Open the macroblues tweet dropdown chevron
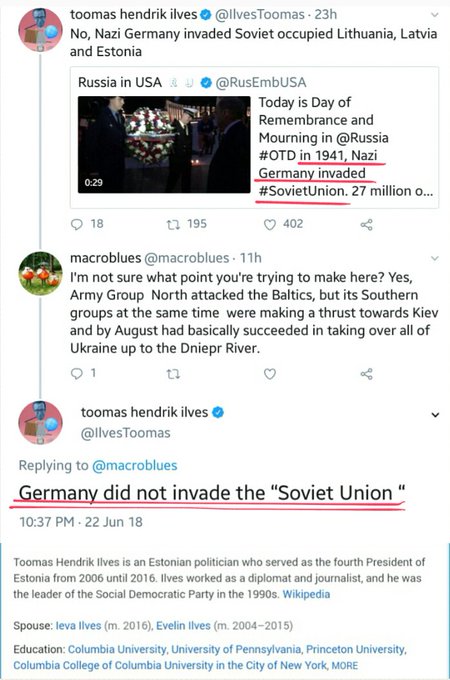Viewport: 450px width, 680px height. click(x=435, y=258)
